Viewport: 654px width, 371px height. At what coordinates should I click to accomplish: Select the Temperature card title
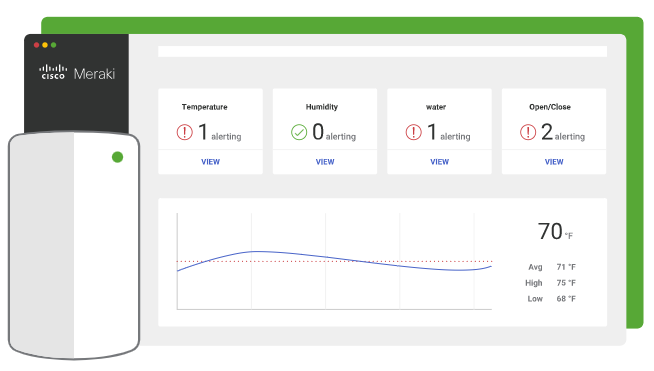204,107
